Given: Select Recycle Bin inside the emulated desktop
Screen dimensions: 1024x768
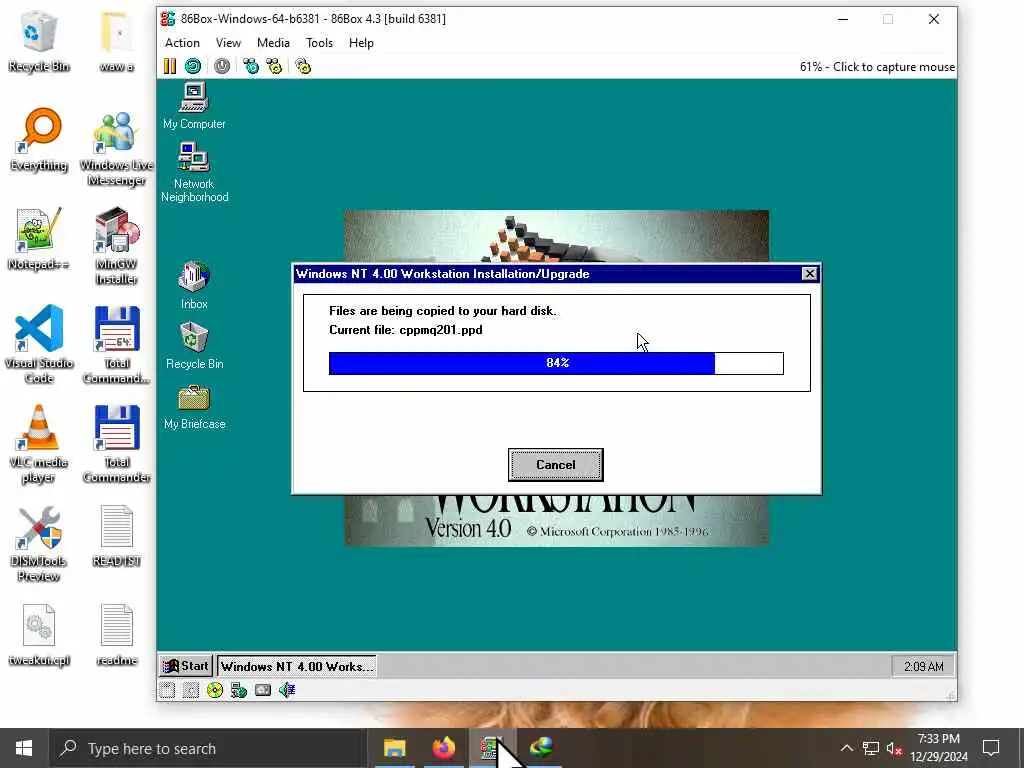Looking at the screenshot, I should [x=194, y=346].
